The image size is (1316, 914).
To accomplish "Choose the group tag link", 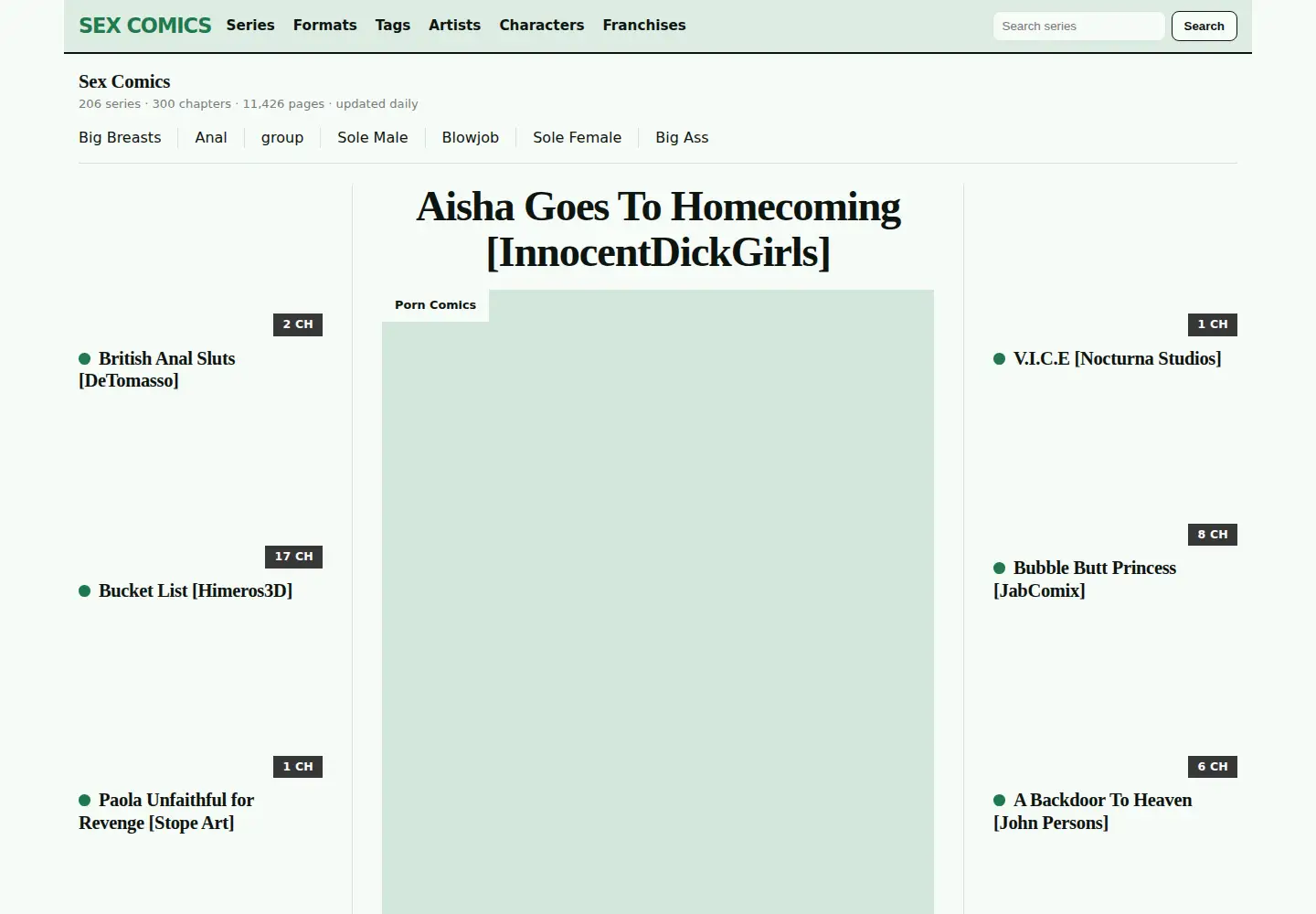I will click(281, 137).
